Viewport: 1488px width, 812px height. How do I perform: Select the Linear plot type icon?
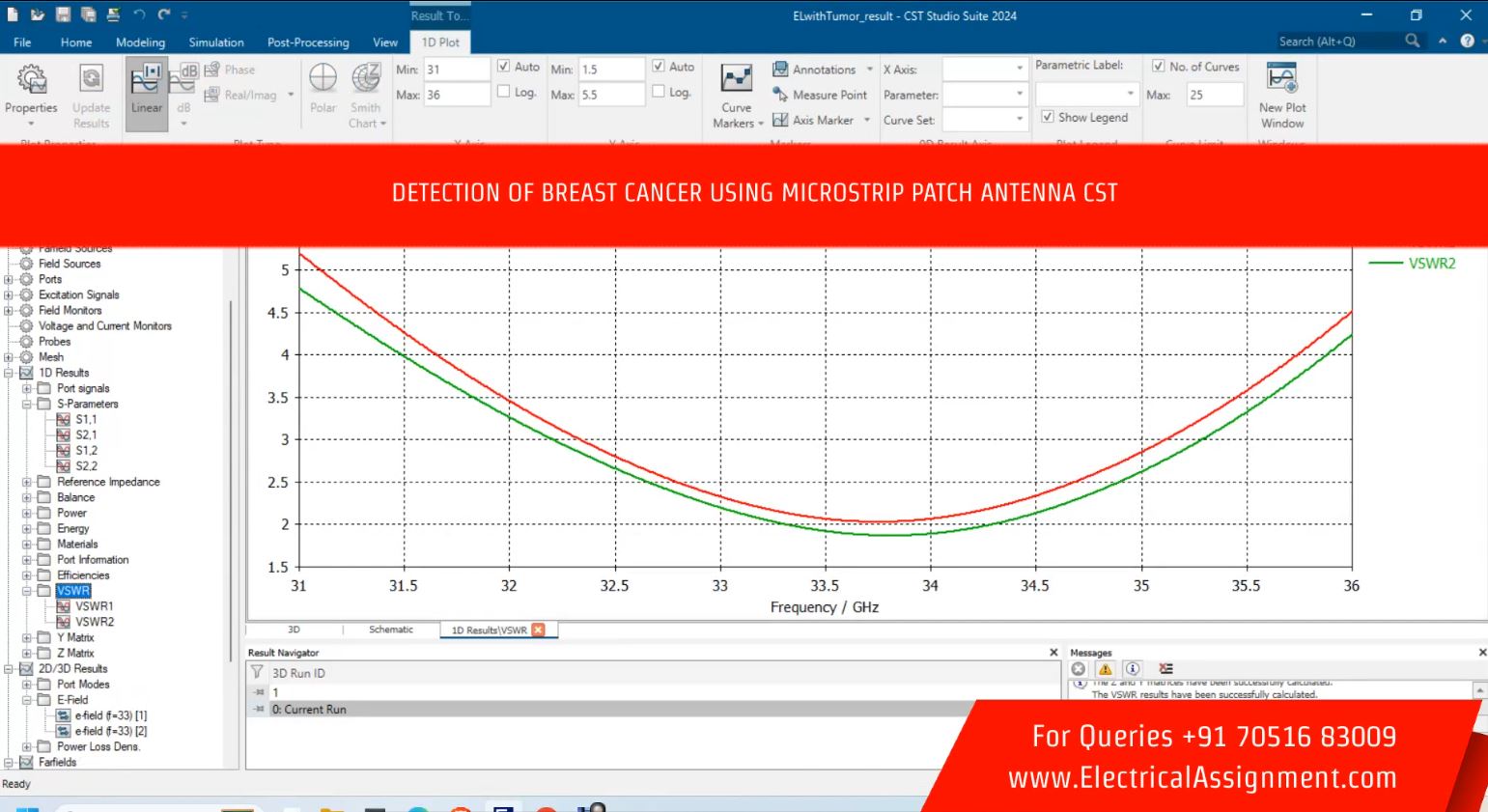[147, 92]
